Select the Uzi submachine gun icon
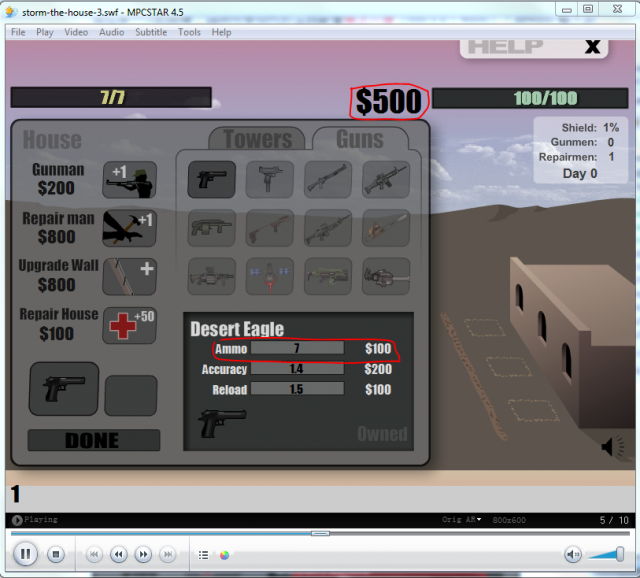 [x=269, y=180]
